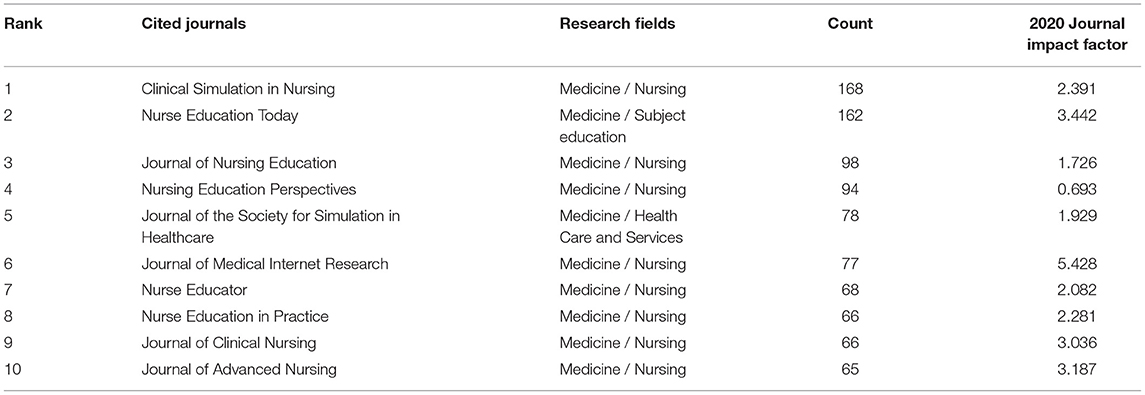Click Nurse Education in Practice entry

235,316
